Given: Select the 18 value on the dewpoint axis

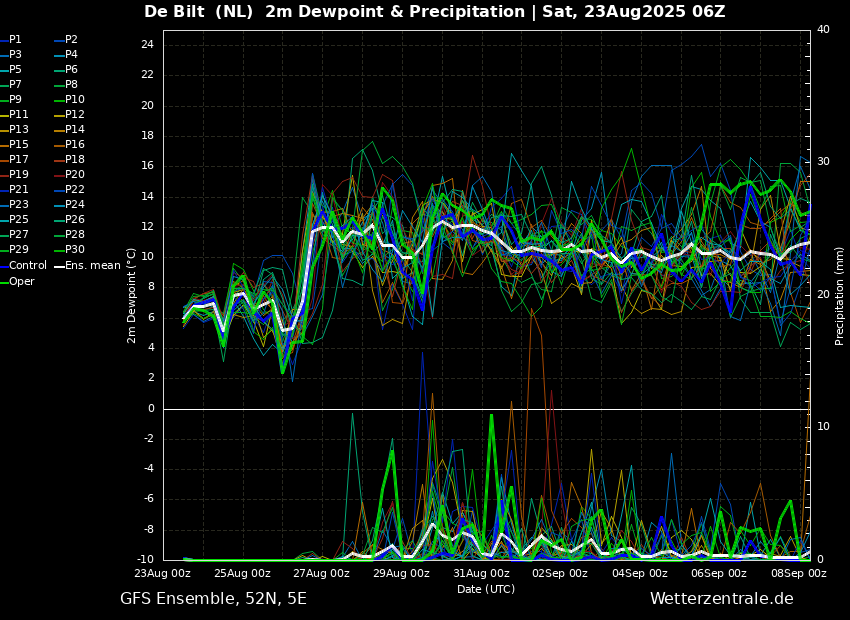Looking at the screenshot, I should pyautogui.click(x=147, y=135).
